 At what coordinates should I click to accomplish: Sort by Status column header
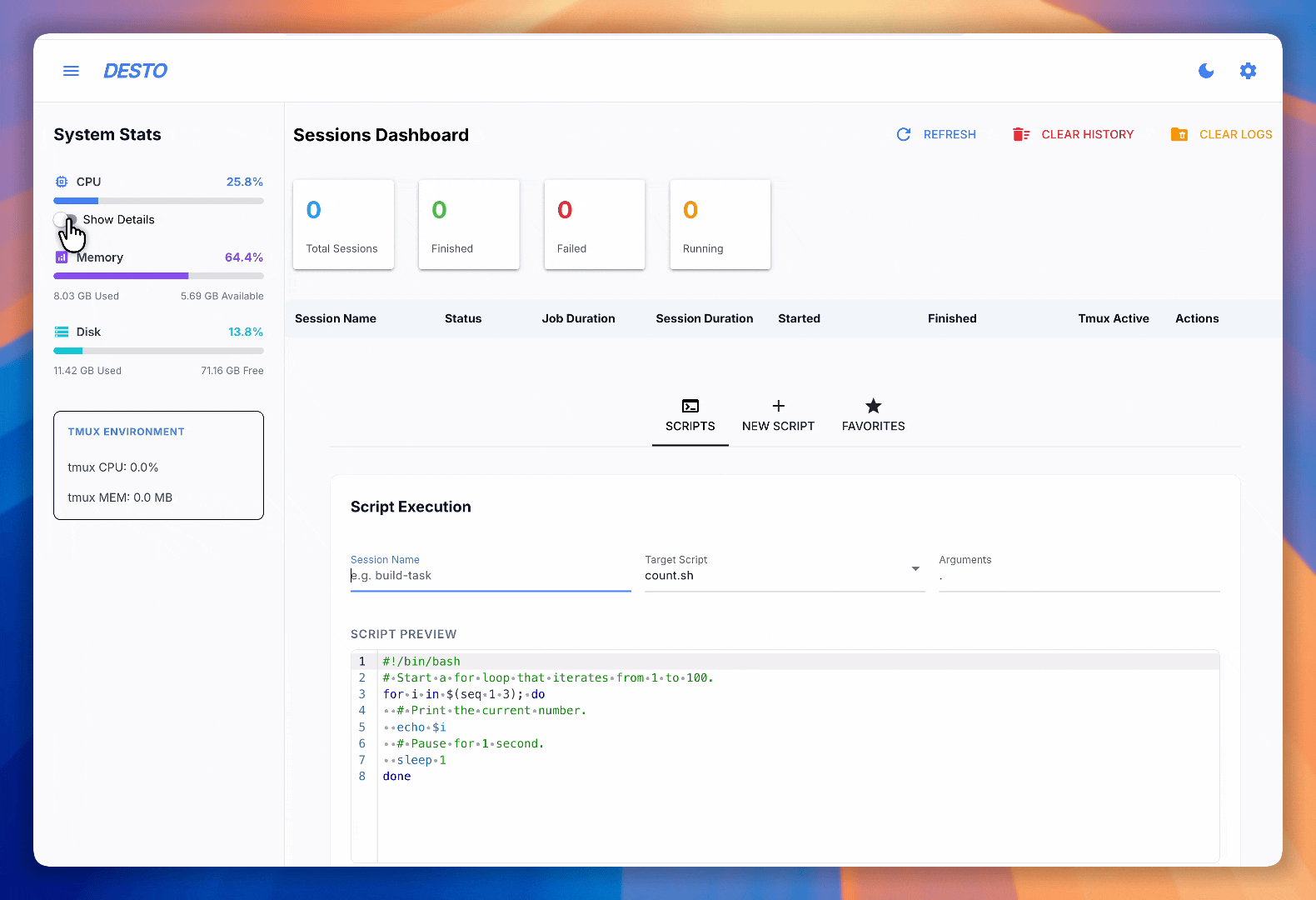(463, 318)
